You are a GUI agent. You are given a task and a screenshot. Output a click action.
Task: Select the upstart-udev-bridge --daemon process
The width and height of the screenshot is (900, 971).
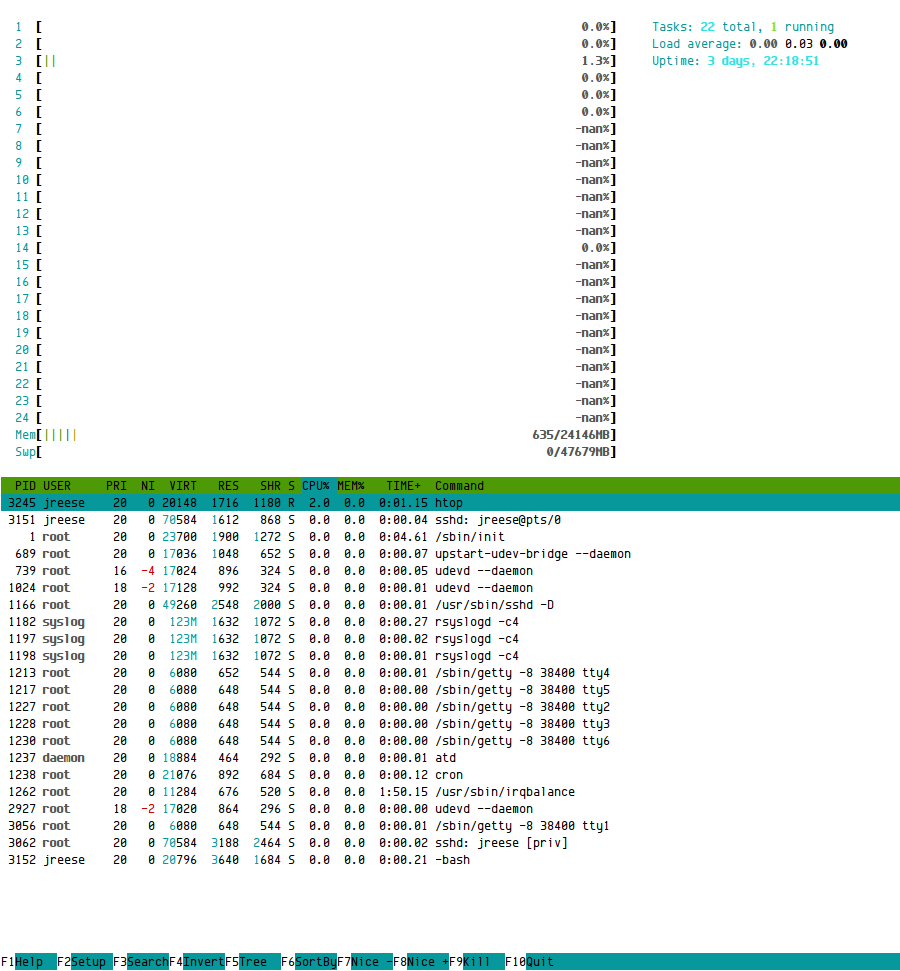(x=450, y=554)
